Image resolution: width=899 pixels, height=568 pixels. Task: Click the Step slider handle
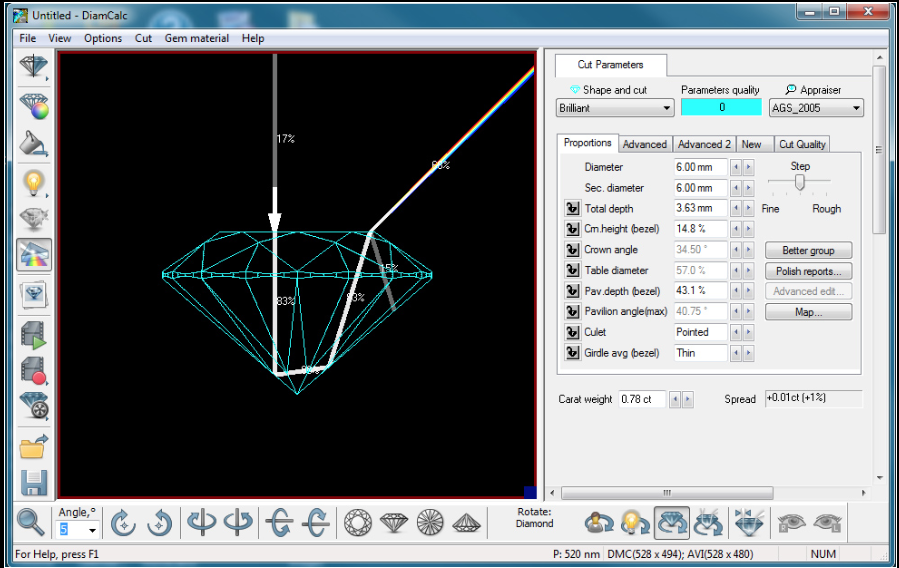(799, 182)
